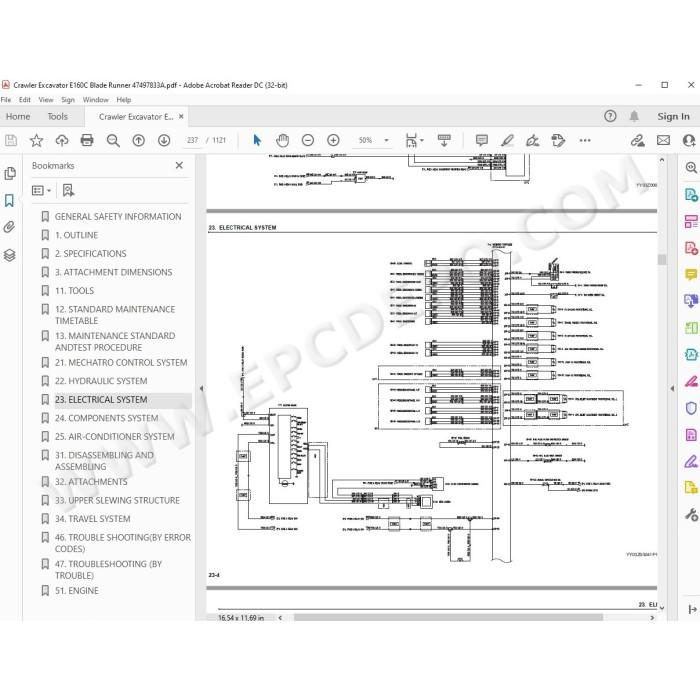Open search magnifier in right pane
The image size is (700, 700).
(x=691, y=168)
